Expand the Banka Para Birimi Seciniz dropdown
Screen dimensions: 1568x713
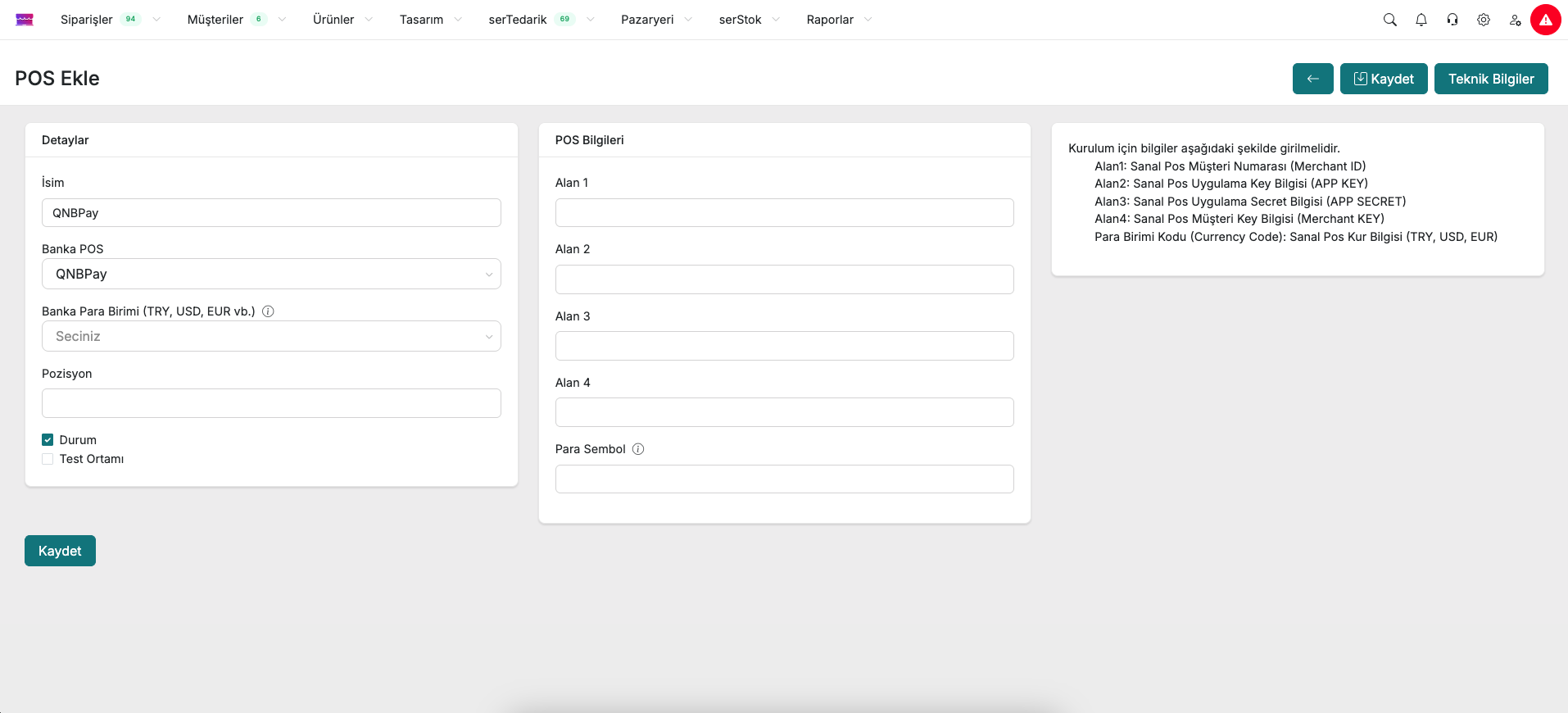pos(271,336)
